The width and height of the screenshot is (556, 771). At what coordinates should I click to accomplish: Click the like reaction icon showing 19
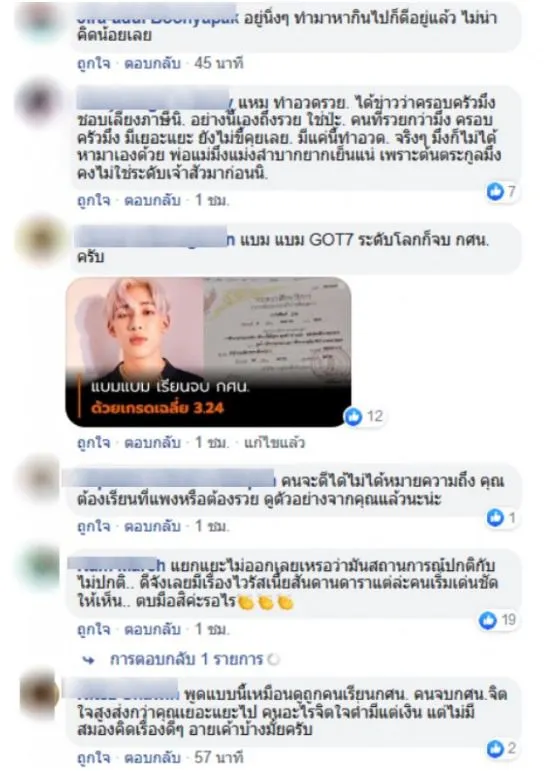pyautogui.click(x=488, y=620)
